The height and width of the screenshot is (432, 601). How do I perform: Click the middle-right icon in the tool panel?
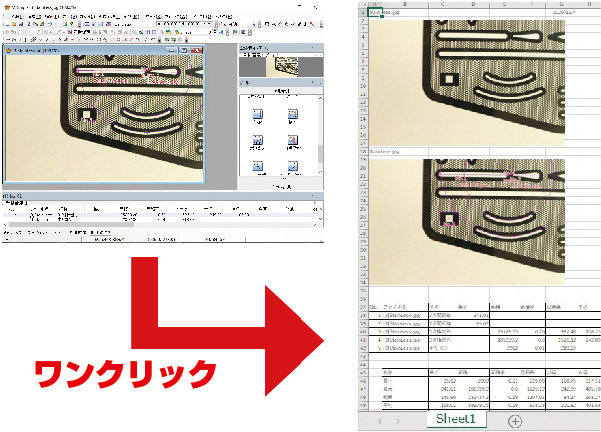coord(294,142)
